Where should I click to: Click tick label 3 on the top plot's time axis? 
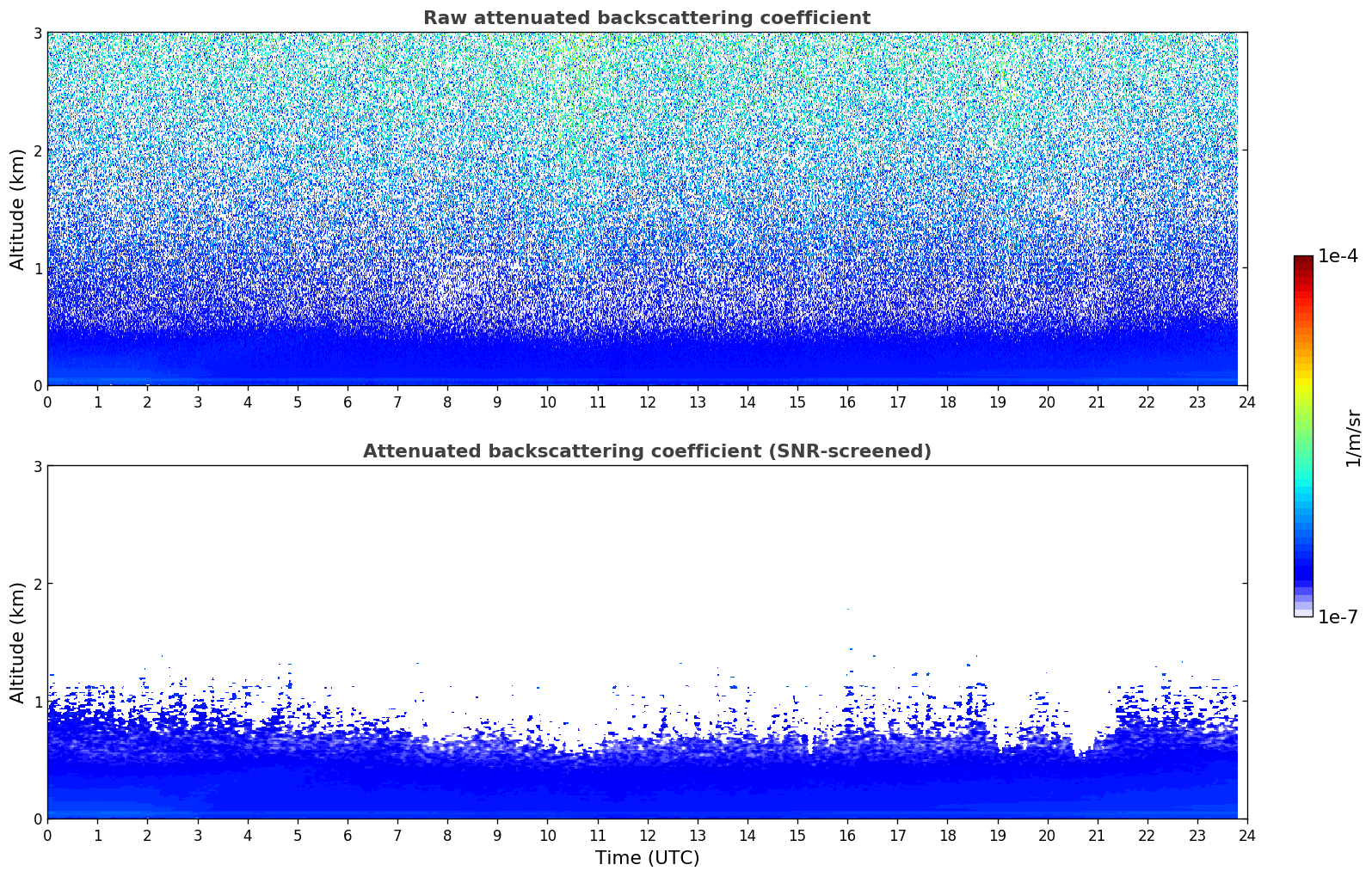click(x=197, y=402)
